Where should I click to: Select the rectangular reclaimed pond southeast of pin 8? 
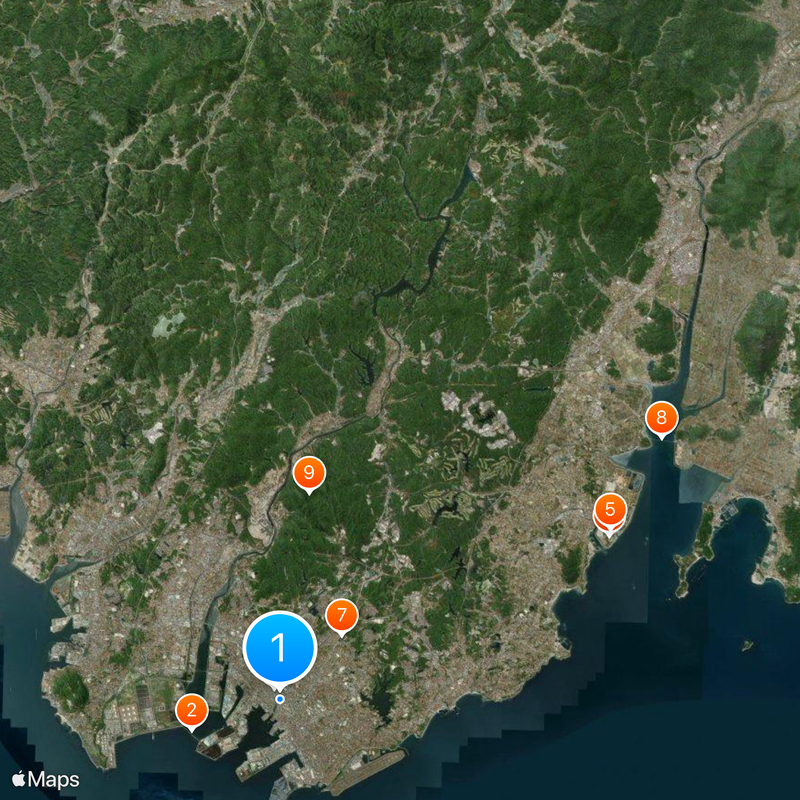pyautogui.click(x=702, y=483)
